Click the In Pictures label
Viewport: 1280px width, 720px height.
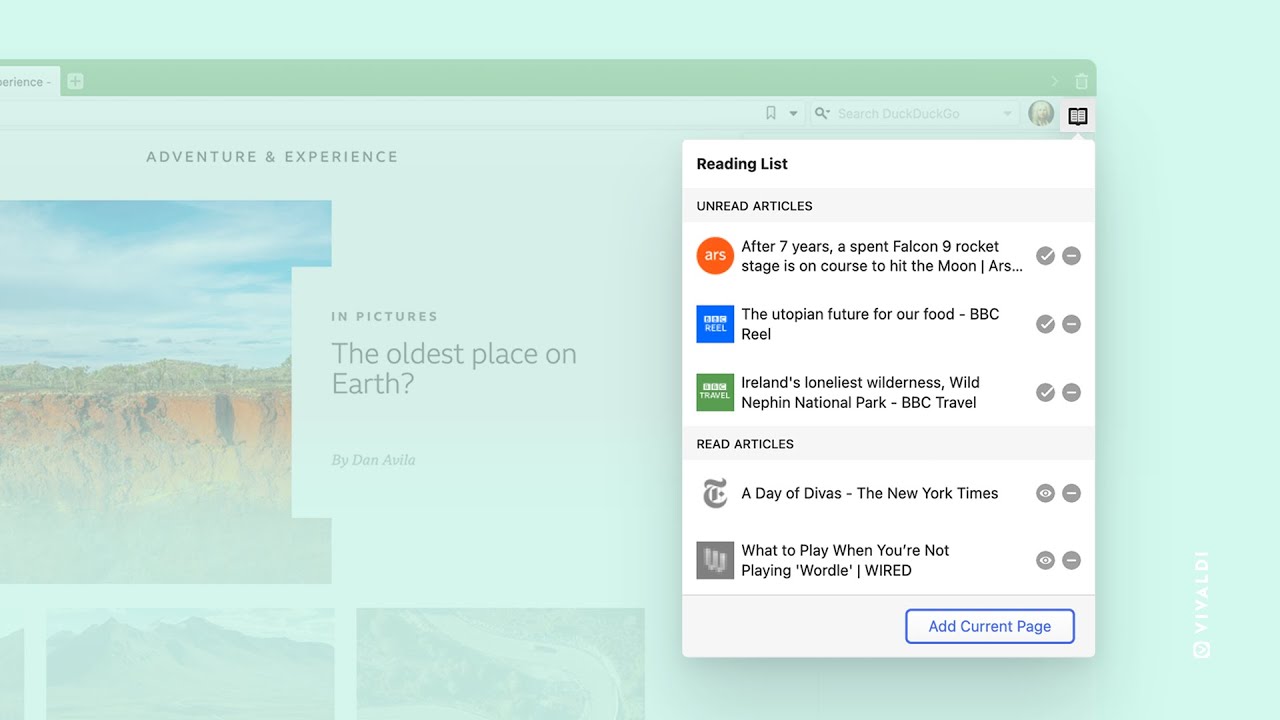(385, 317)
